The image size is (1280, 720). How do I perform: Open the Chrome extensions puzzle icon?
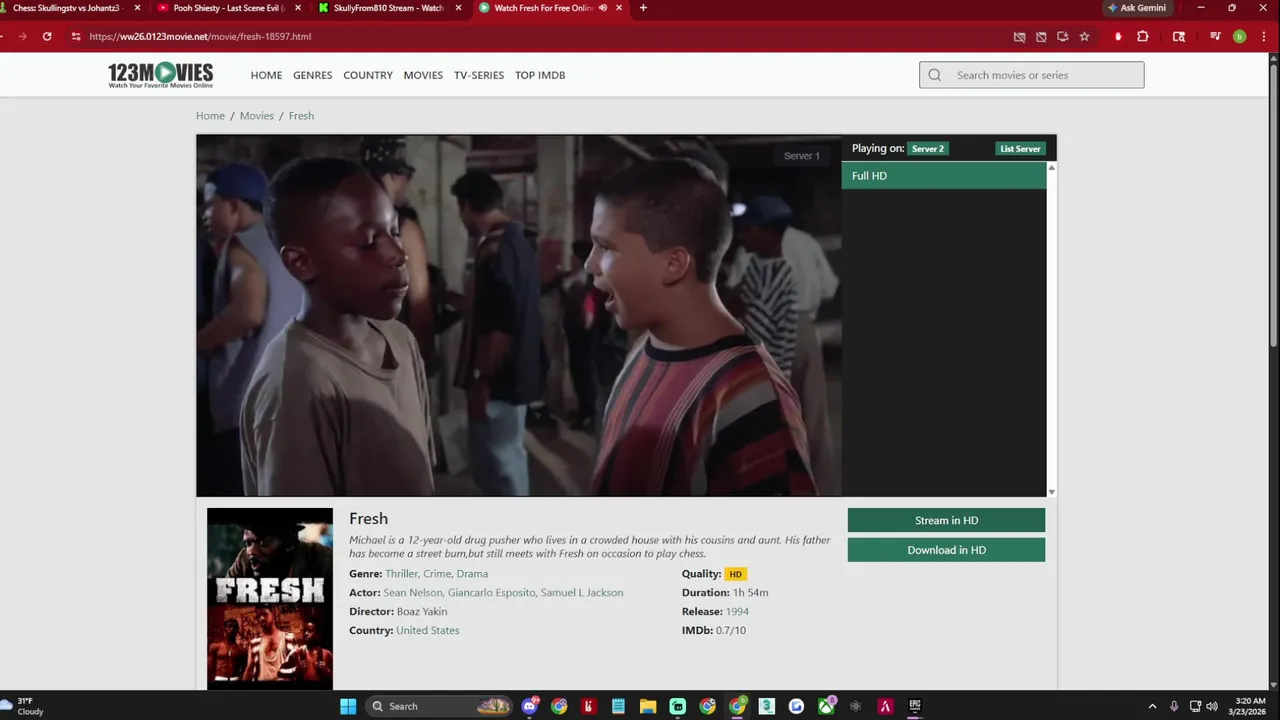(1143, 36)
